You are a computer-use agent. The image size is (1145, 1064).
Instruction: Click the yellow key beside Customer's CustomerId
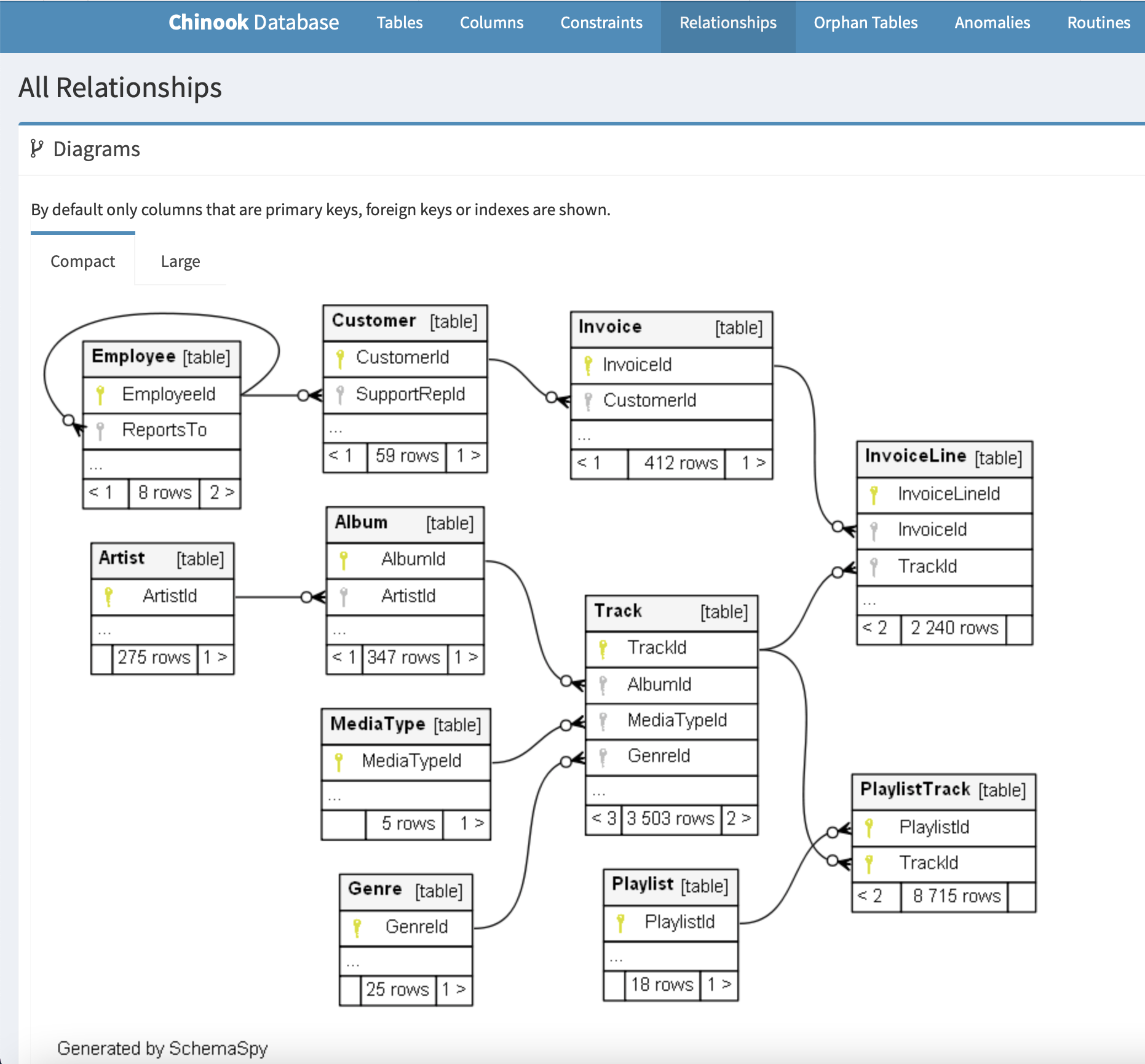point(340,358)
